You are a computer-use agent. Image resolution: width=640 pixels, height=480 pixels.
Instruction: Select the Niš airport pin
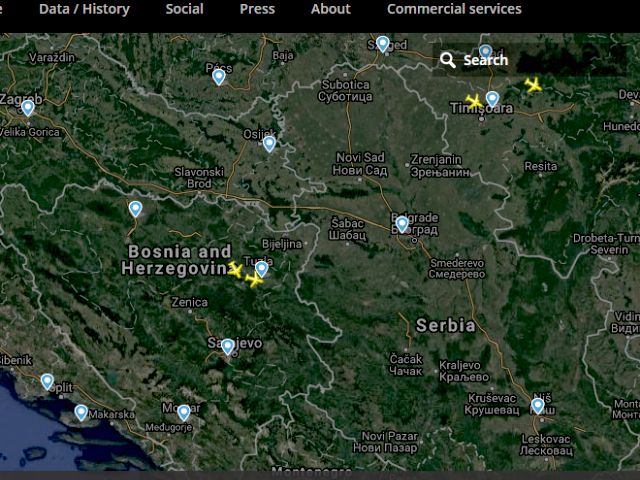[538, 406]
